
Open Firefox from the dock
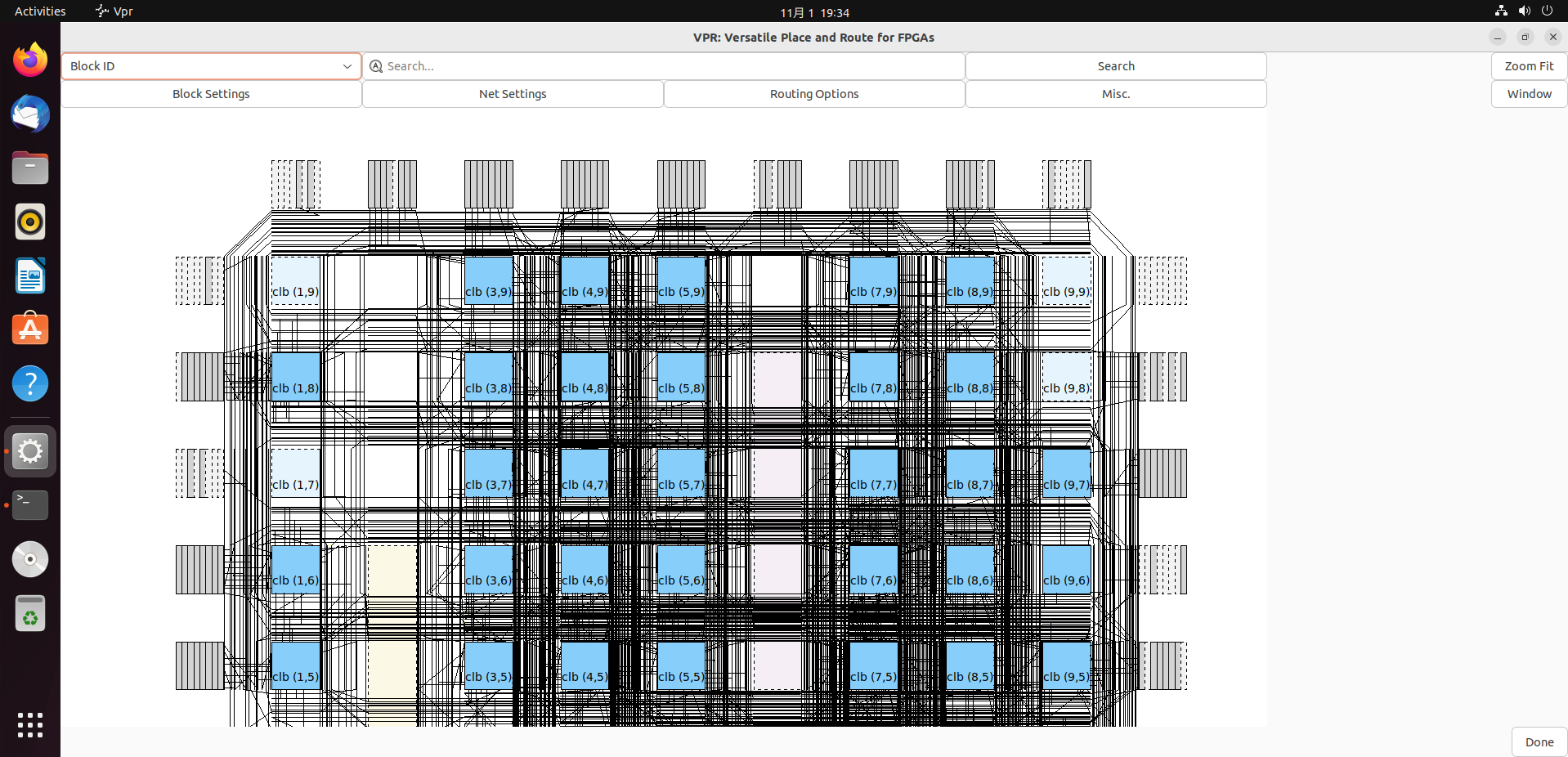[30, 60]
